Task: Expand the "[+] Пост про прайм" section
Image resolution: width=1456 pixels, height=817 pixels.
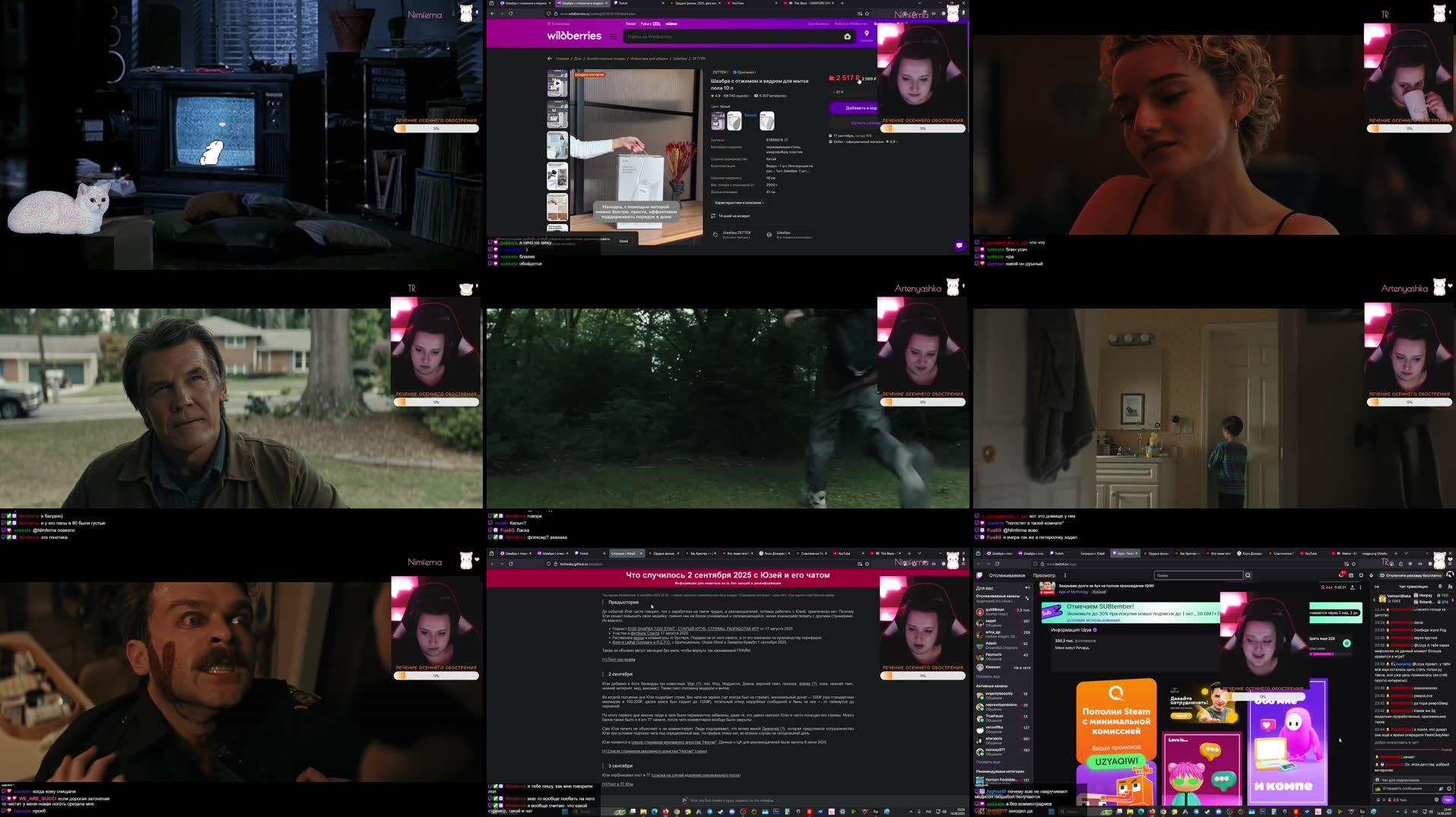Action: click(618, 660)
